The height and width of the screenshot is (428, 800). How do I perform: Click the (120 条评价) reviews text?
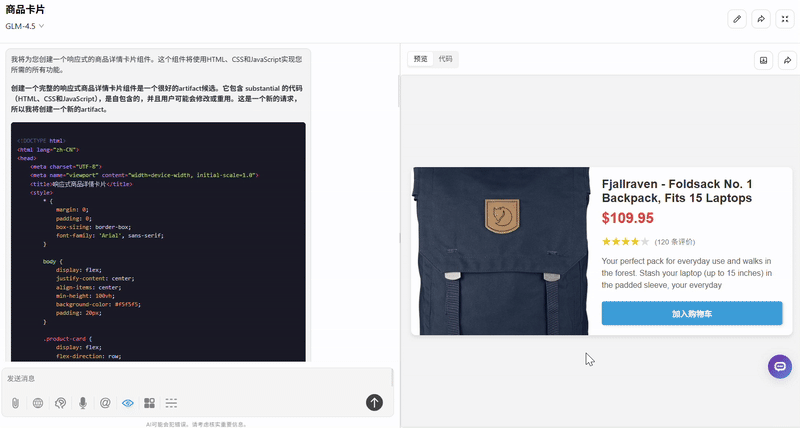click(x=674, y=242)
